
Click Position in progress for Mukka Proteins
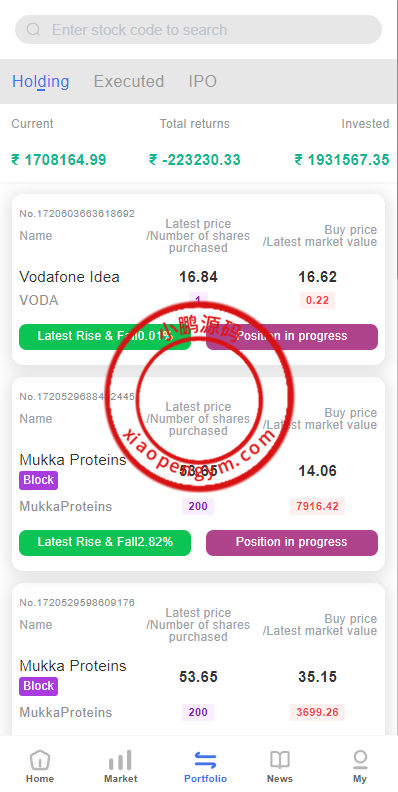coord(291,542)
